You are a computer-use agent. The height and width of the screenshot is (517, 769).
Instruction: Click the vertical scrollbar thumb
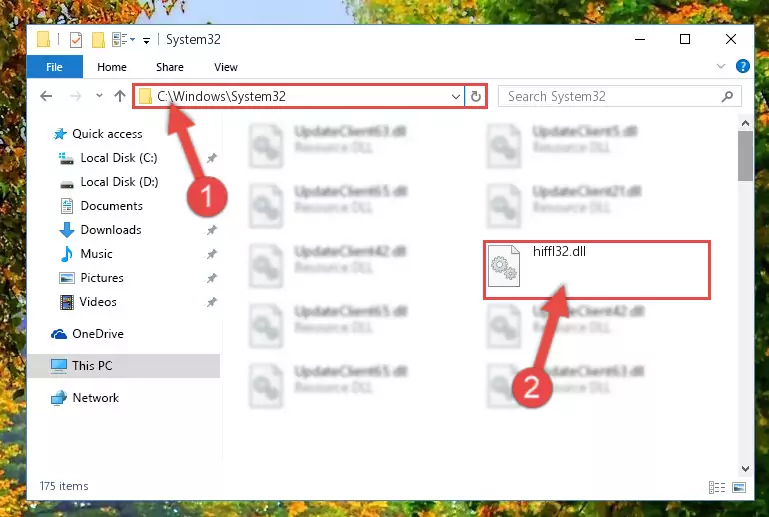click(745, 156)
